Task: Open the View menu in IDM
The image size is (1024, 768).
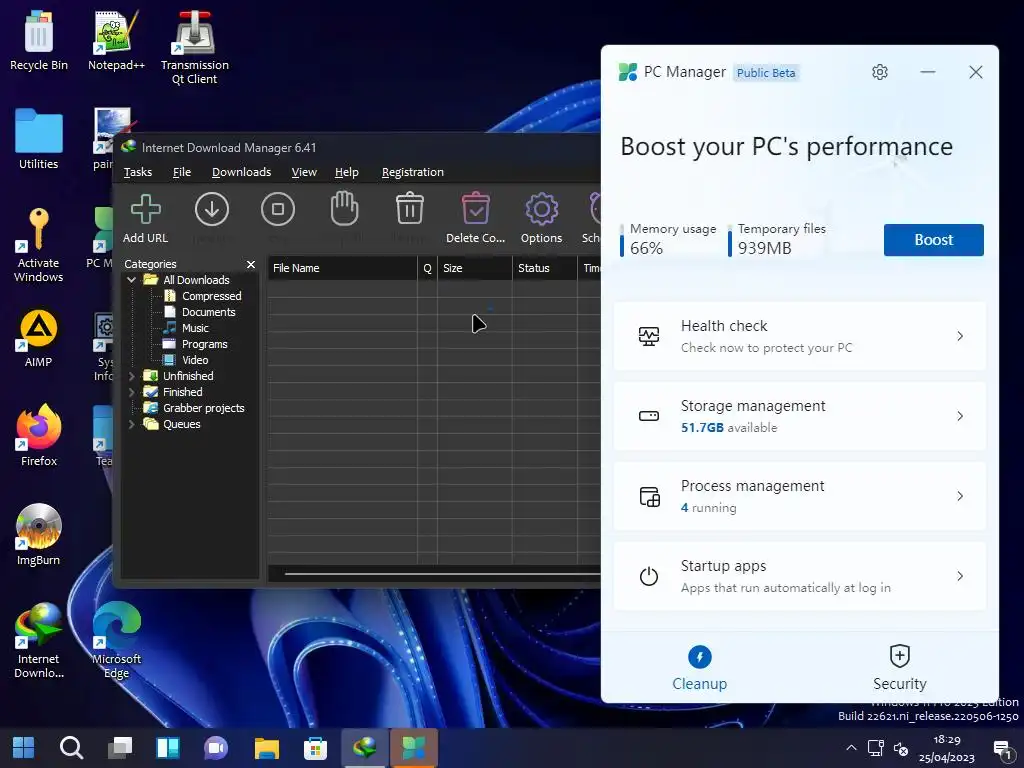Action: click(x=304, y=172)
